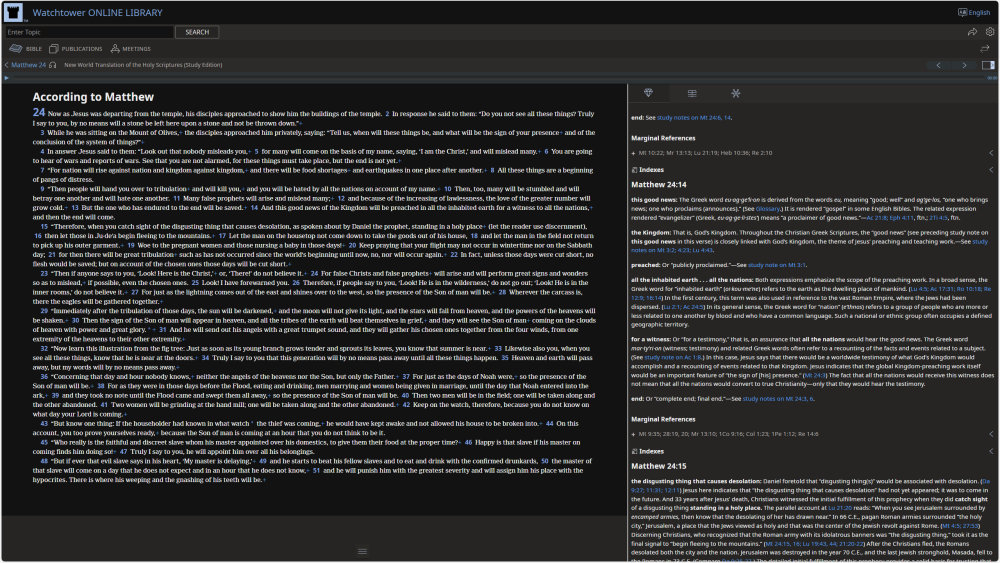Go to next chapter arrow
The height and width of the screenshot is (563, 1000).
(x=964, y=65)
